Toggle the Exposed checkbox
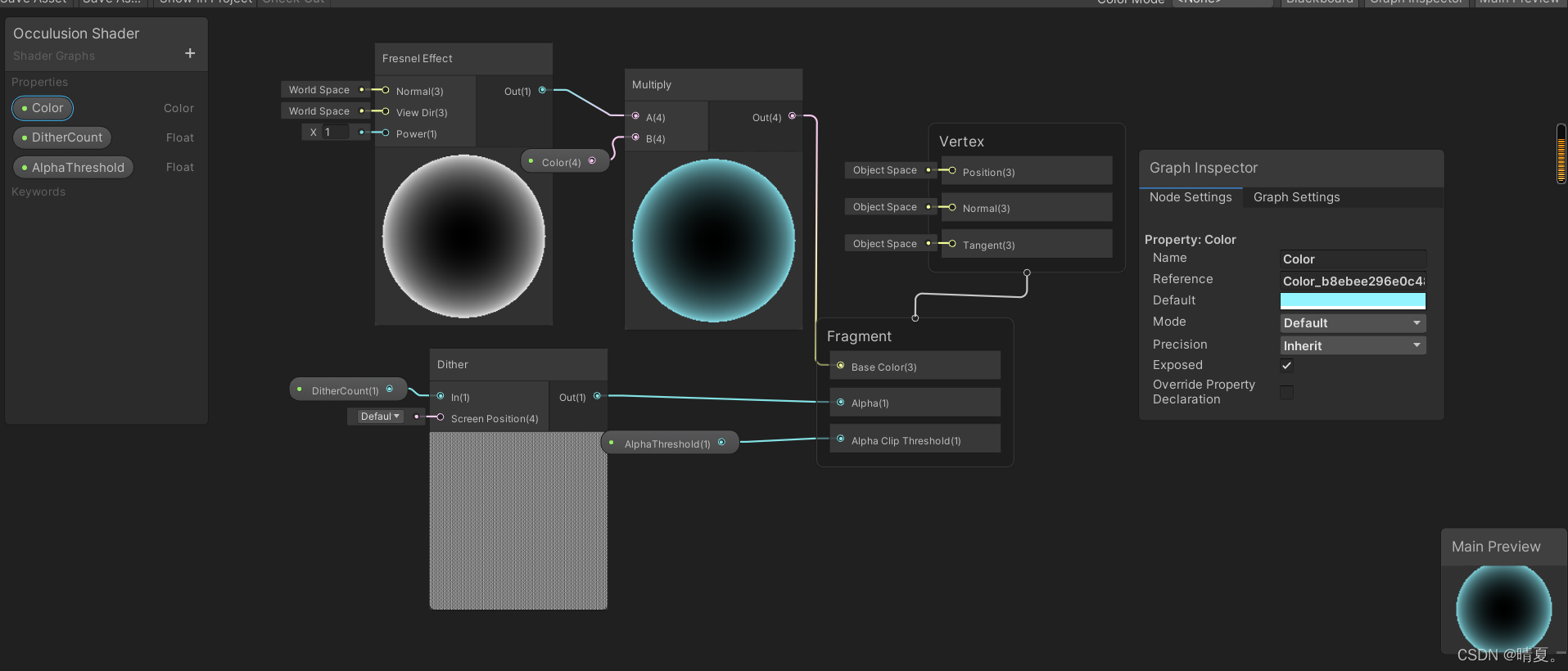Viewport: 1568px width, 671px height. pos(1287,366)
